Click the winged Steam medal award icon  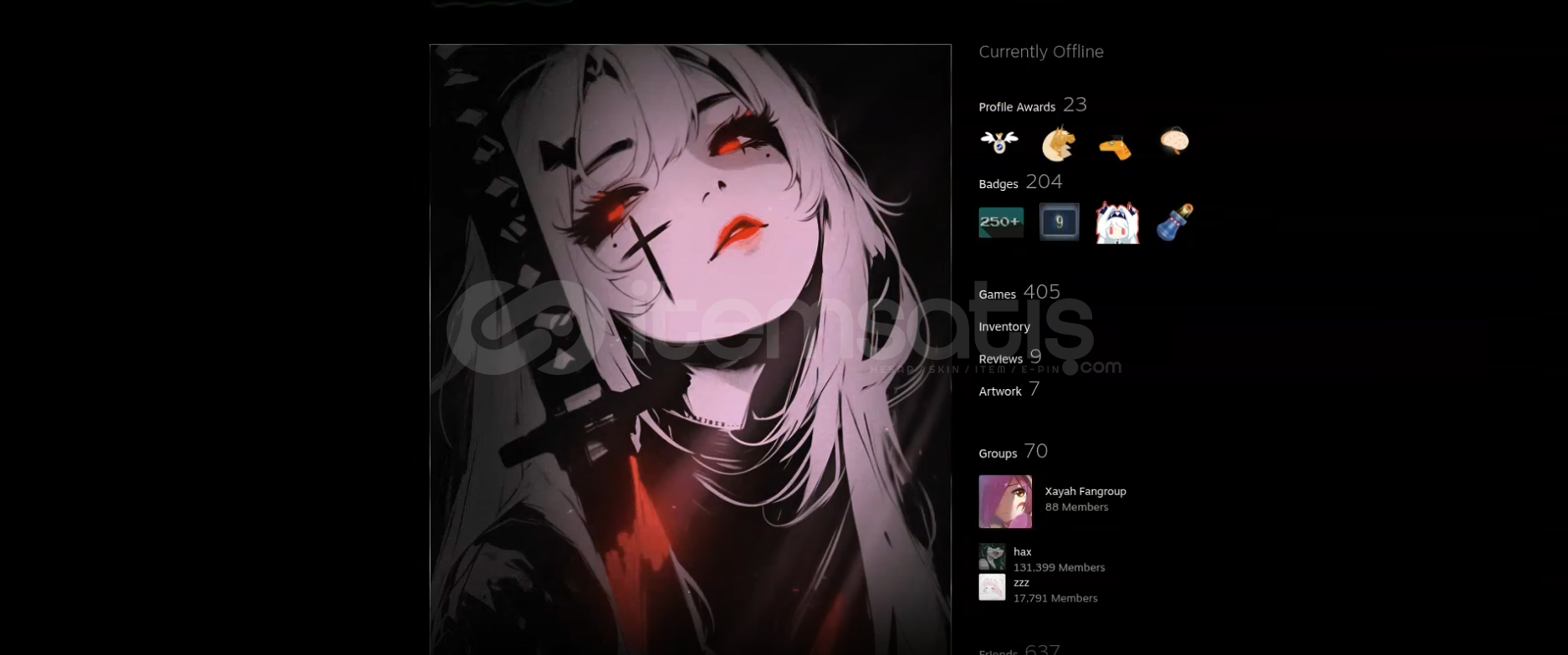[999, 142]
